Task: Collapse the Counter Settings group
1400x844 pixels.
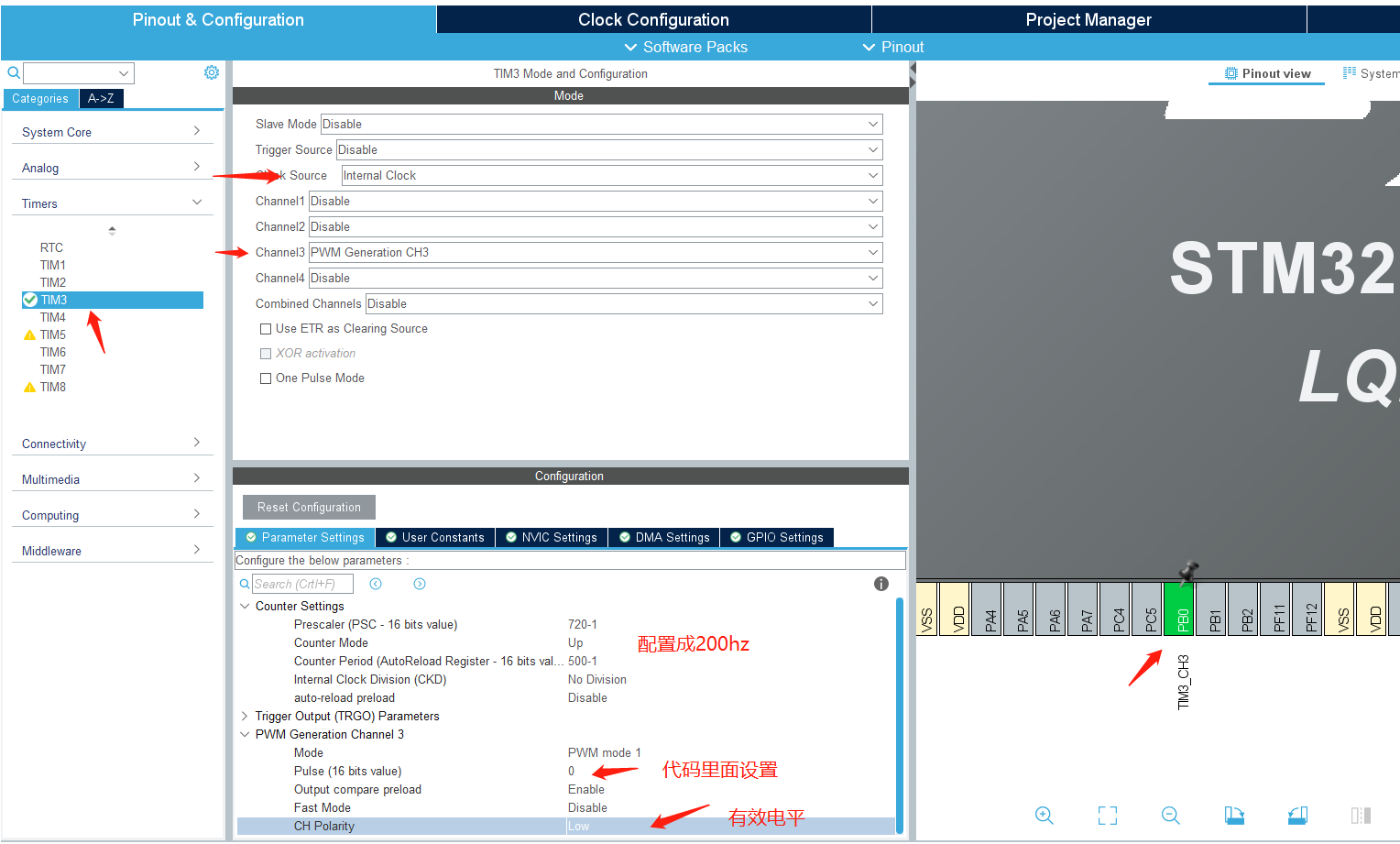Action: 245,606
